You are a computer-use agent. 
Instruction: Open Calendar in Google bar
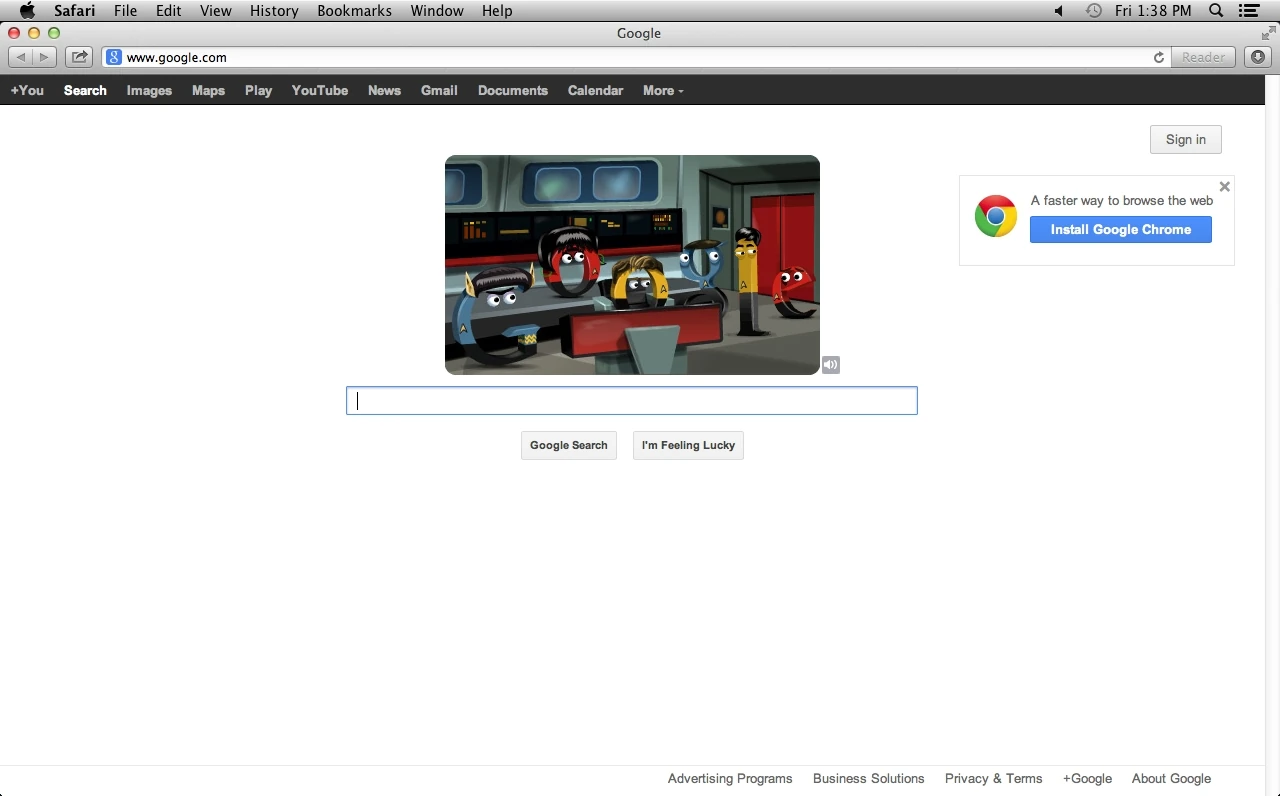tap(595, 90)
